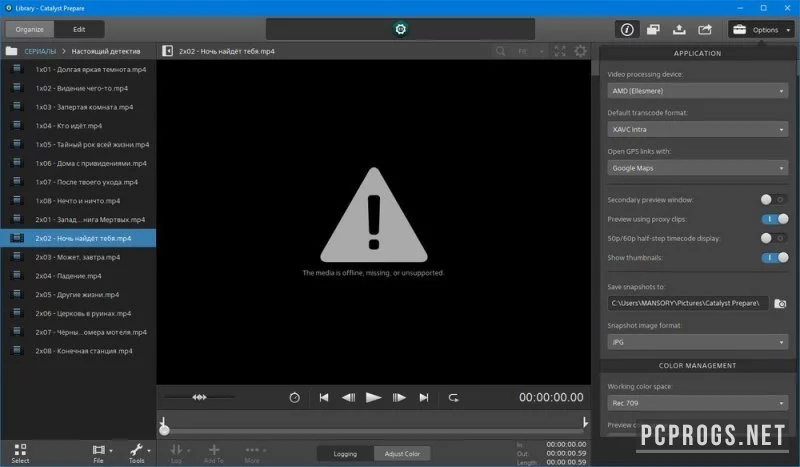The image size is (800, 467).
Task: Go to start of clip
Action: pyautogui.click(x=323, y=398)
